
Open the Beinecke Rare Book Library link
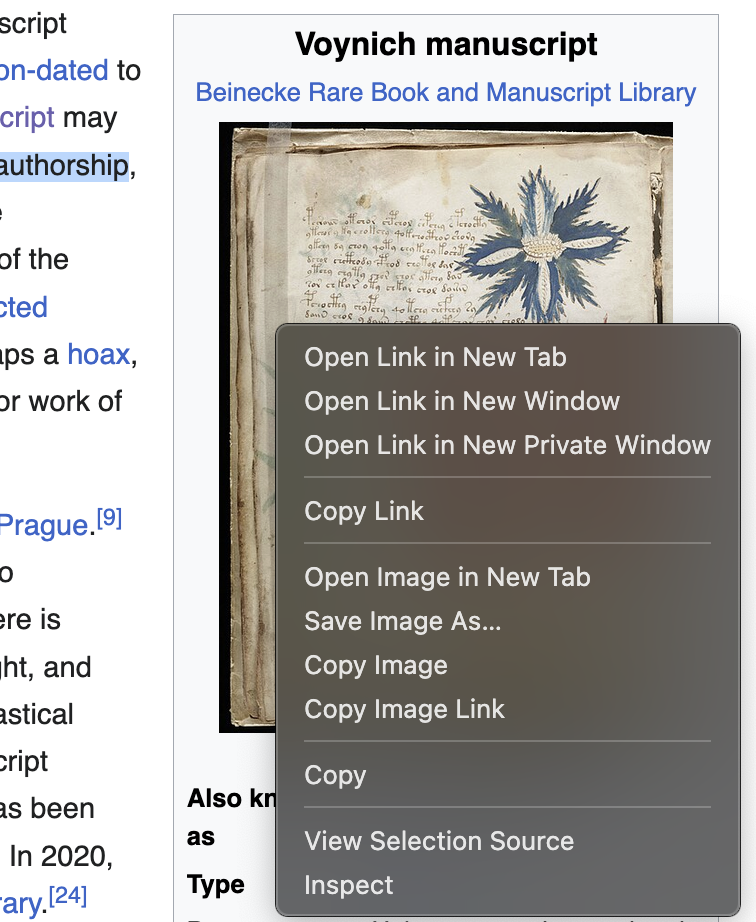tap(446, 92)
